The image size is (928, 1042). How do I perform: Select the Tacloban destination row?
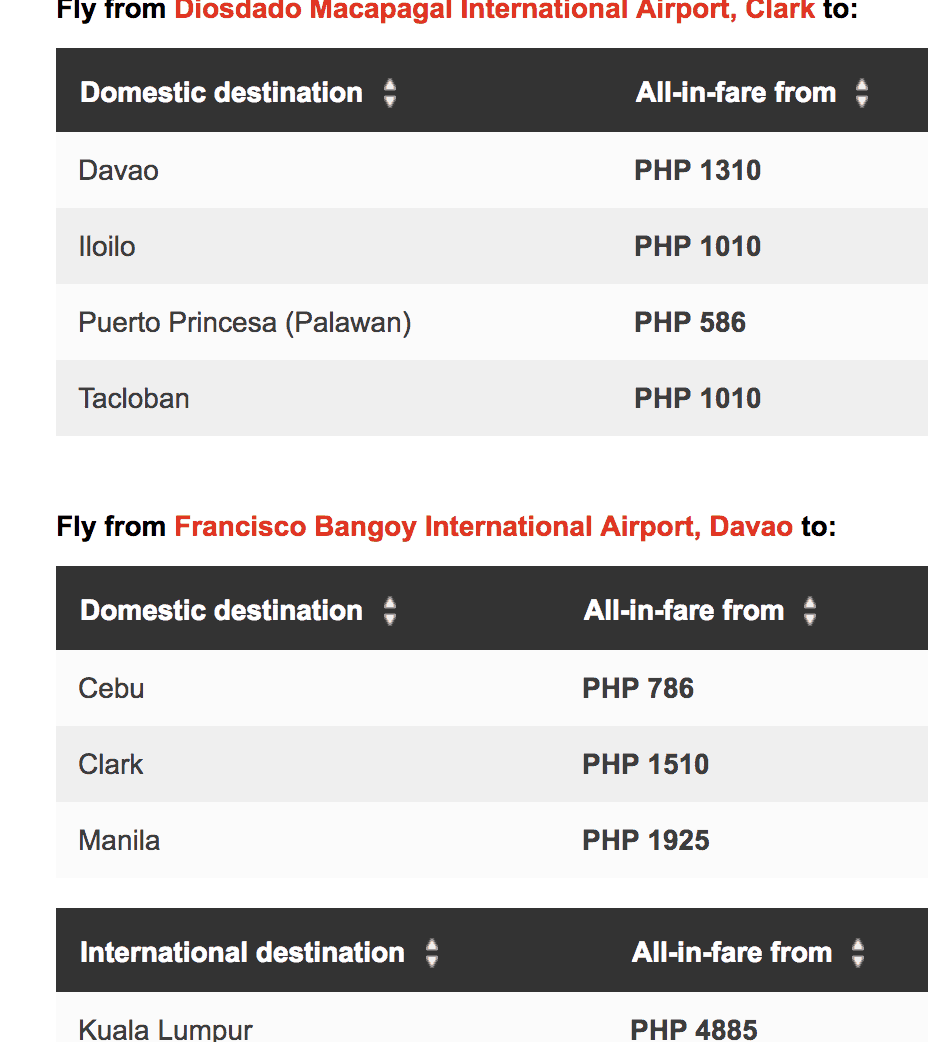pyautogui.click(x=134, y=399)
